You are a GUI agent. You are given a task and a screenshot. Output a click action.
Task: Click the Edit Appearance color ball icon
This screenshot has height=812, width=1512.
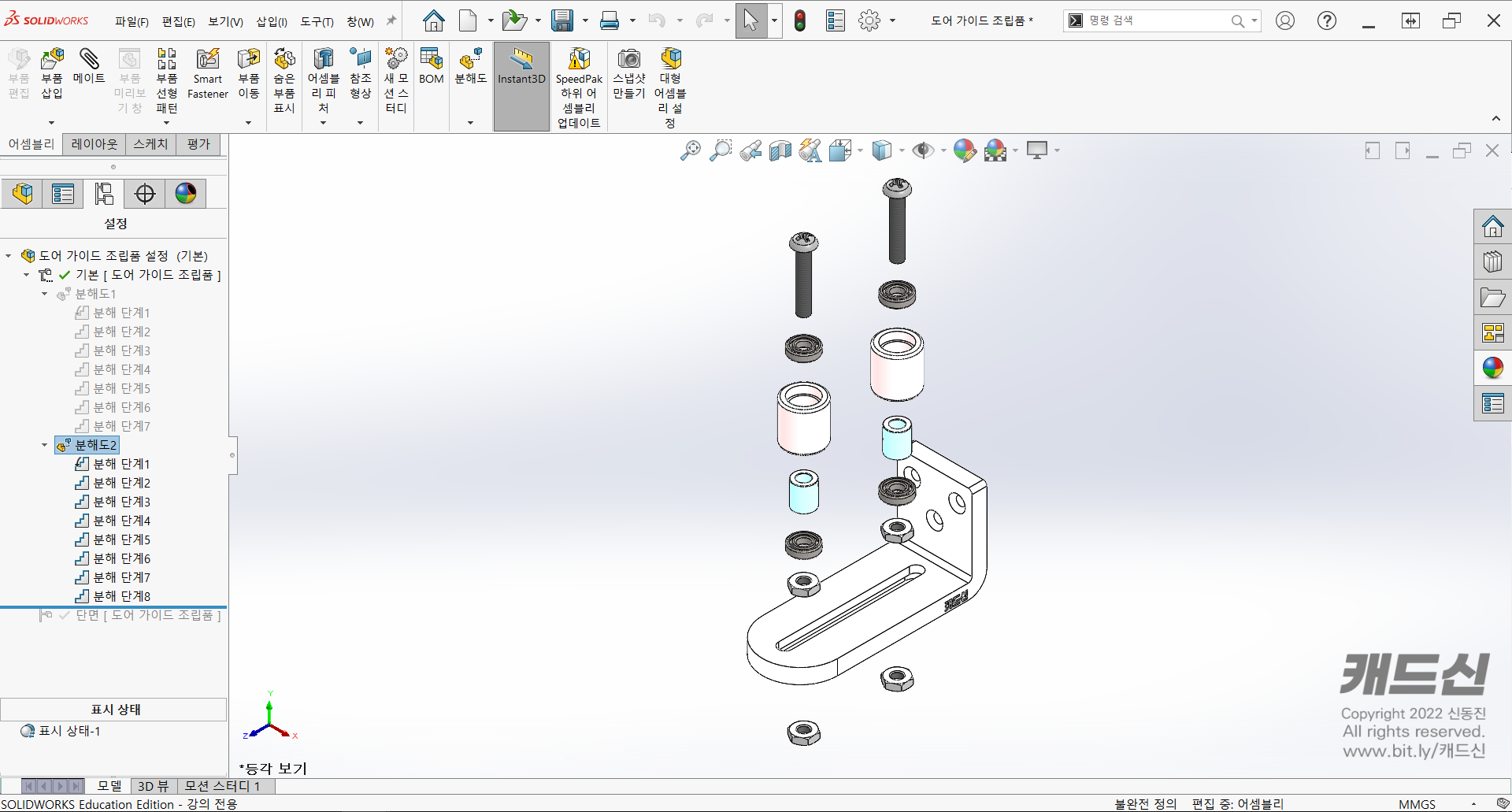965,150
